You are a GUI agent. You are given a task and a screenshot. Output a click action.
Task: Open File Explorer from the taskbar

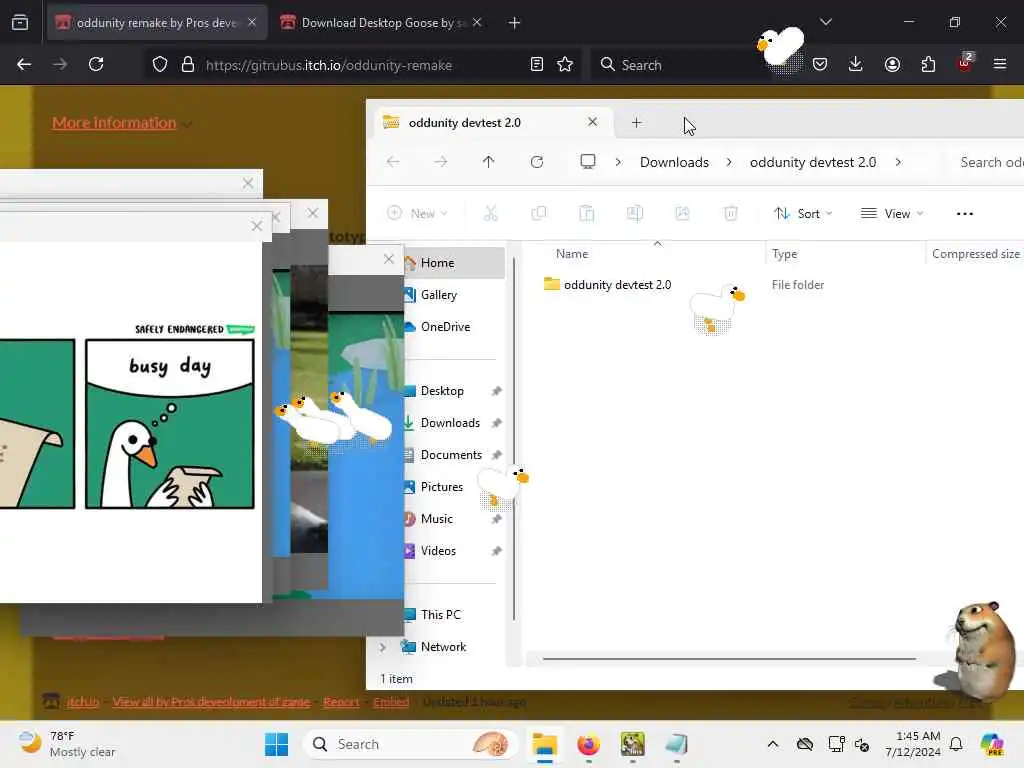click(544, 744)
